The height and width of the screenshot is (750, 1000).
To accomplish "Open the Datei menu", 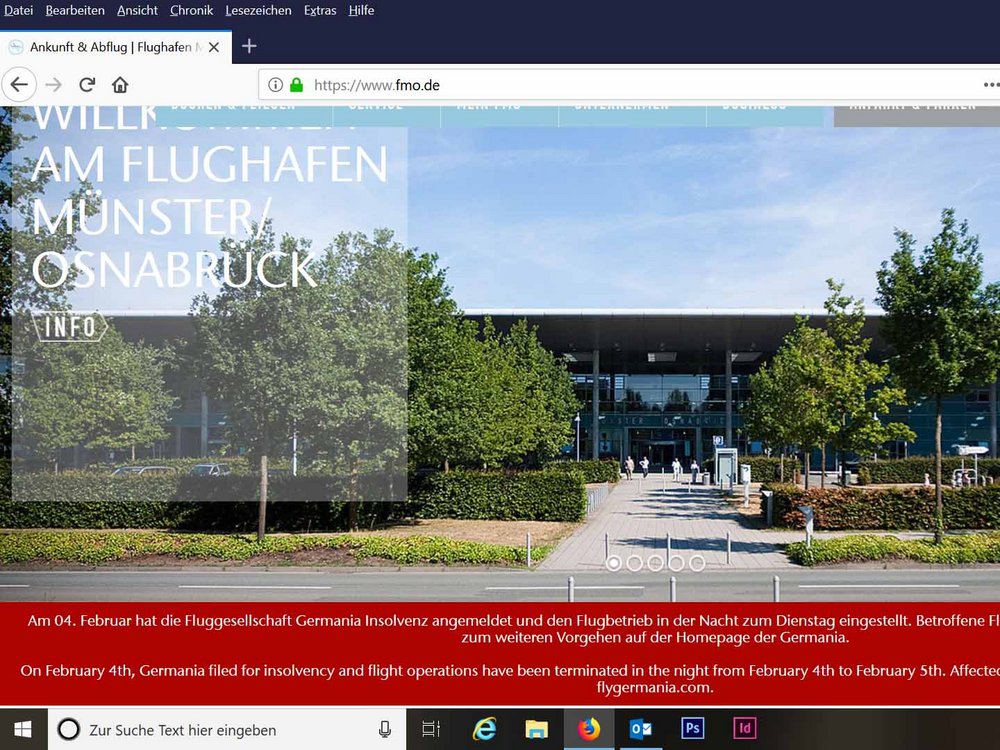I will (x=19, y=10).
